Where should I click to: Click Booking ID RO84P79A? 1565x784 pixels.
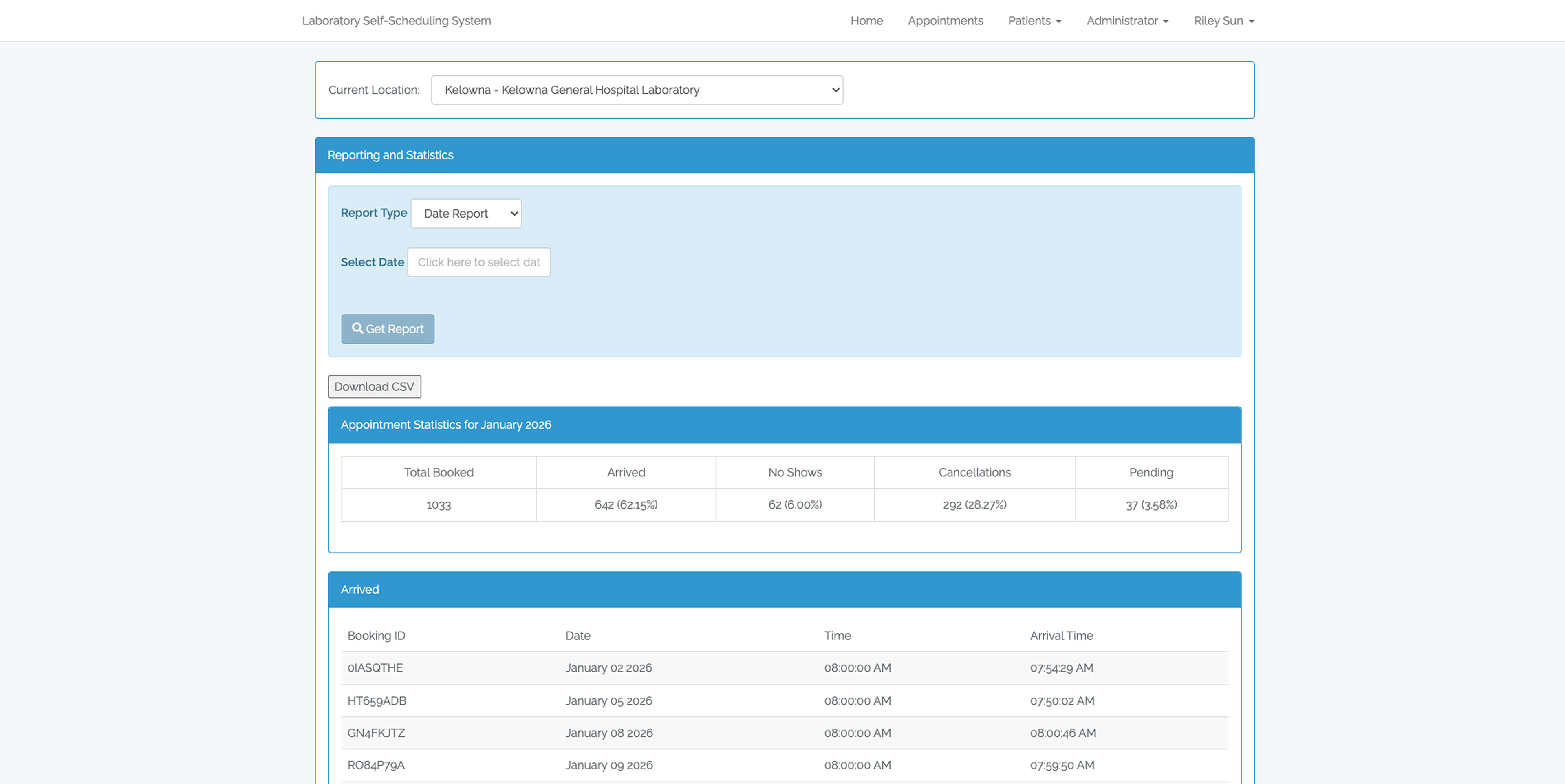(375, 765)
